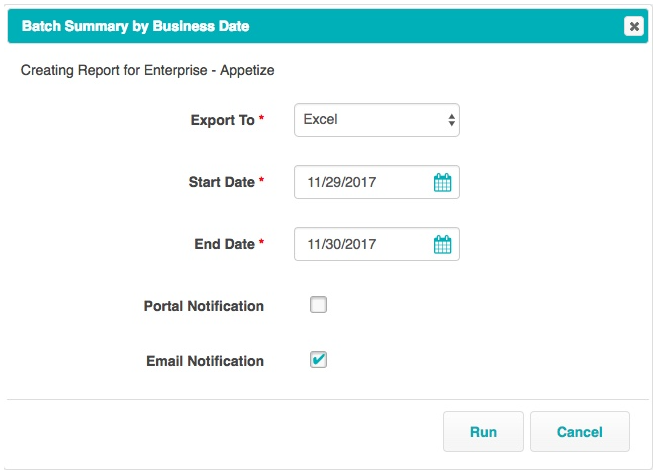The height and width of the screenshot is (476, 657).
Task: Click the red asterisk beside End Date
Action: click(262, 244)
